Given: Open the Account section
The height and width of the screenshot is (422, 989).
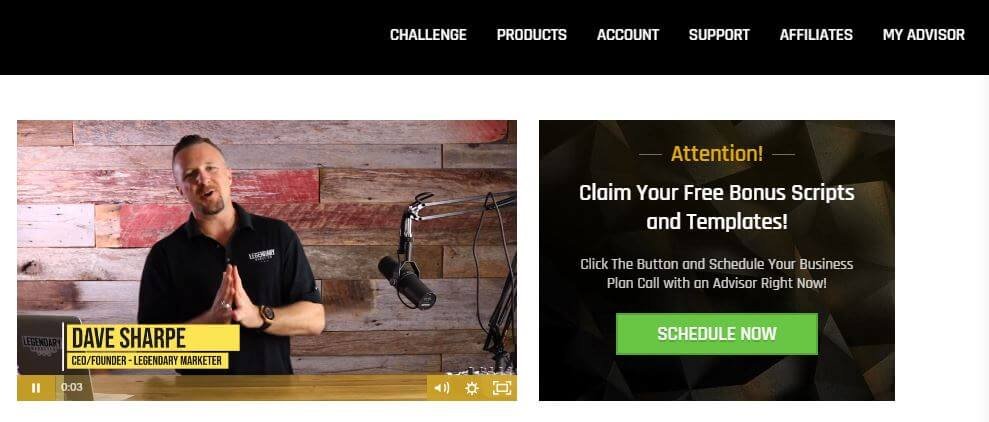Looking at the screenshot, I should pos(628,35).
